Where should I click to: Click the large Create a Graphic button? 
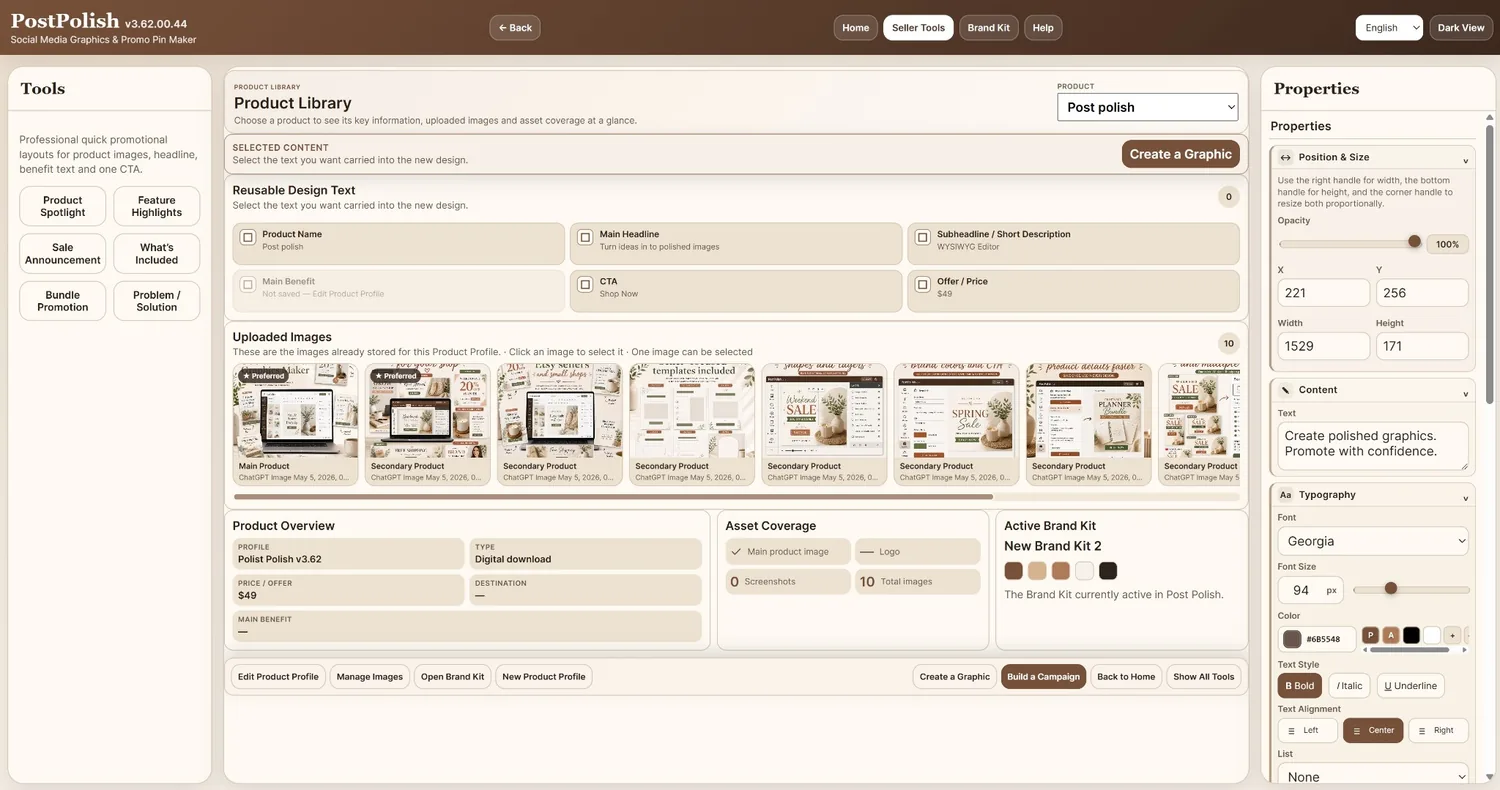(x=1180, y=154)
